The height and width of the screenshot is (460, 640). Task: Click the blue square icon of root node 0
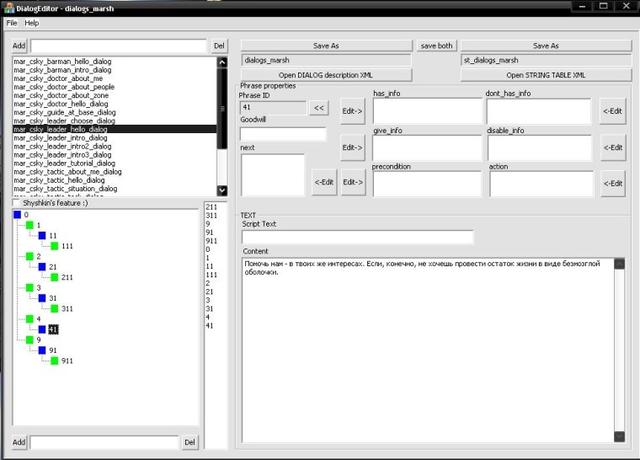(x=17, y=214)
